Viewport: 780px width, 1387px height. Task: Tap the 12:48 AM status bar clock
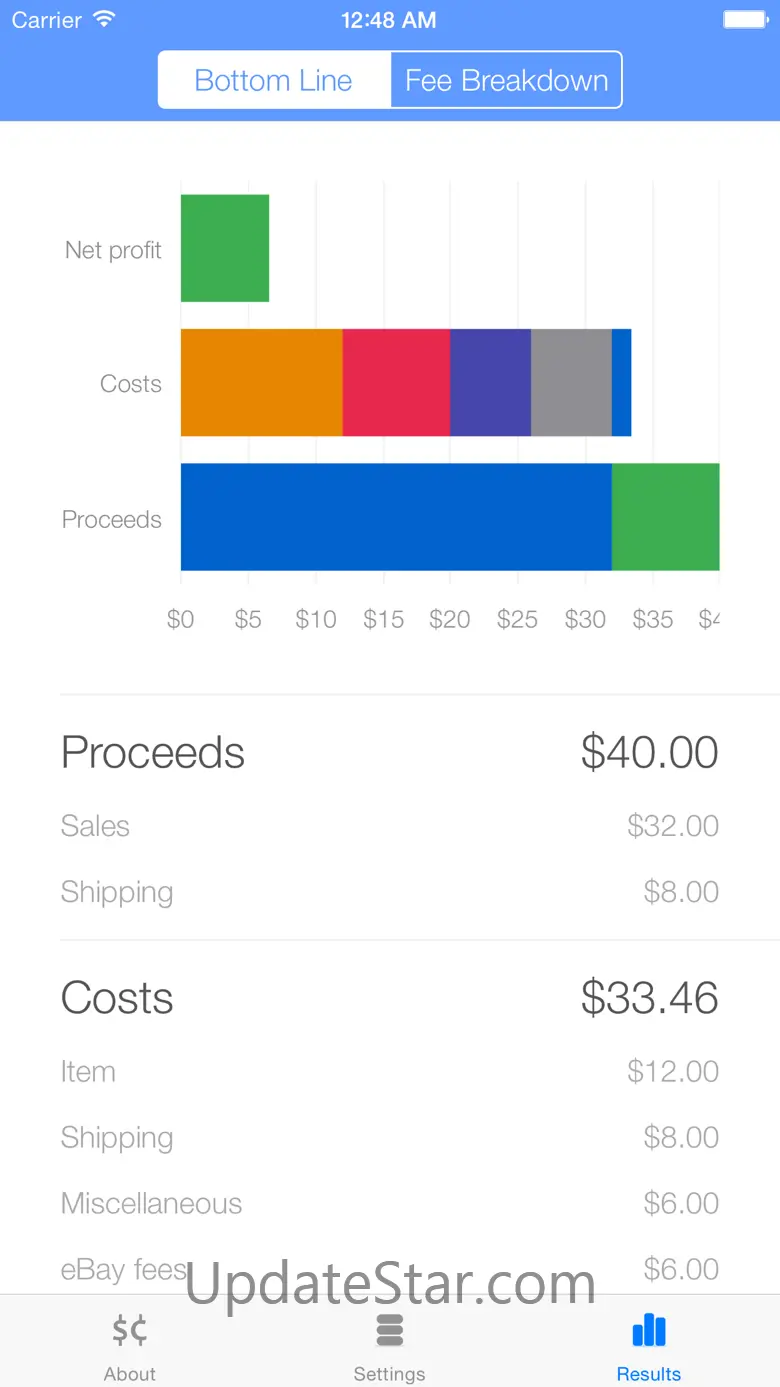[389, 19]
